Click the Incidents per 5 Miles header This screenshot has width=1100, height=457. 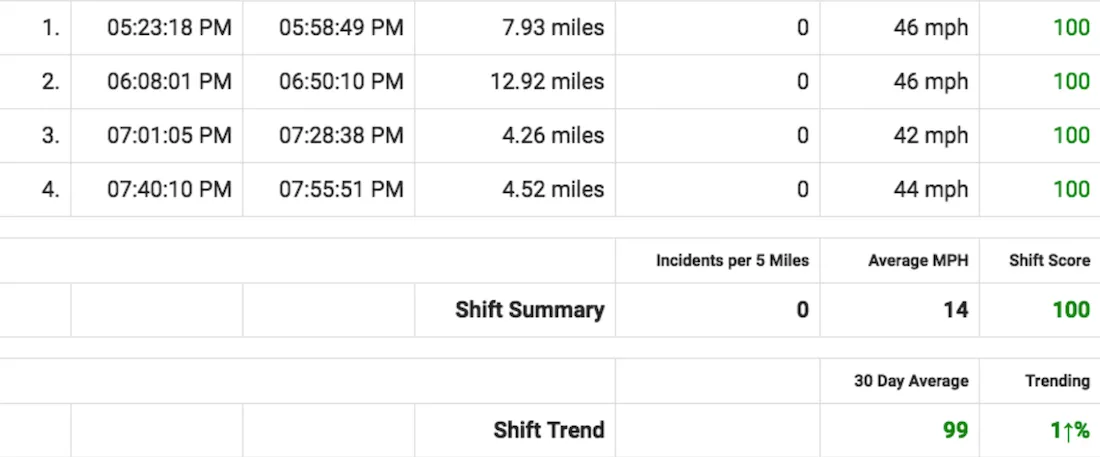point(732,261)
